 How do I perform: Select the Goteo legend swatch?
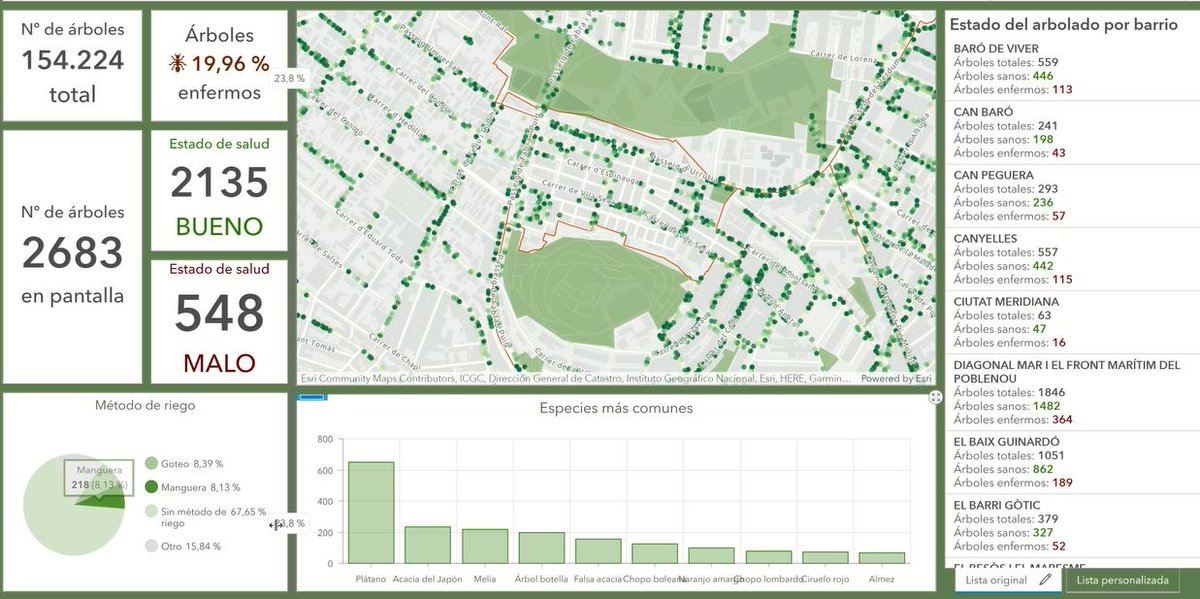tap(151, 463)
